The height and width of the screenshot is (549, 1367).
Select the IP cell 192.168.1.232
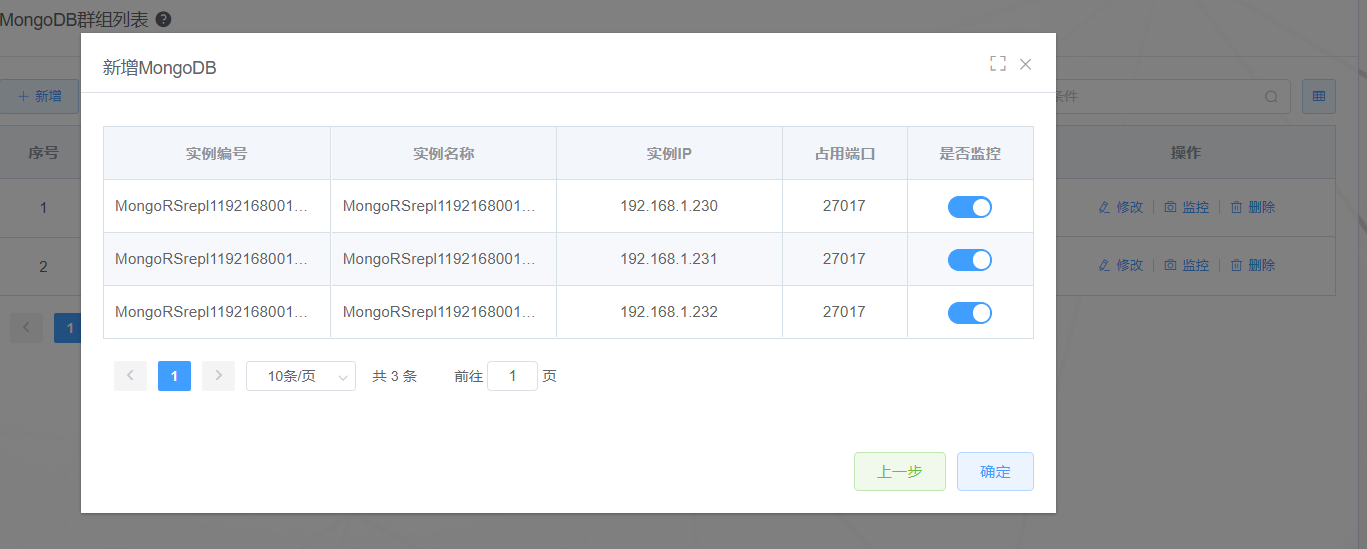coord(669,312)
